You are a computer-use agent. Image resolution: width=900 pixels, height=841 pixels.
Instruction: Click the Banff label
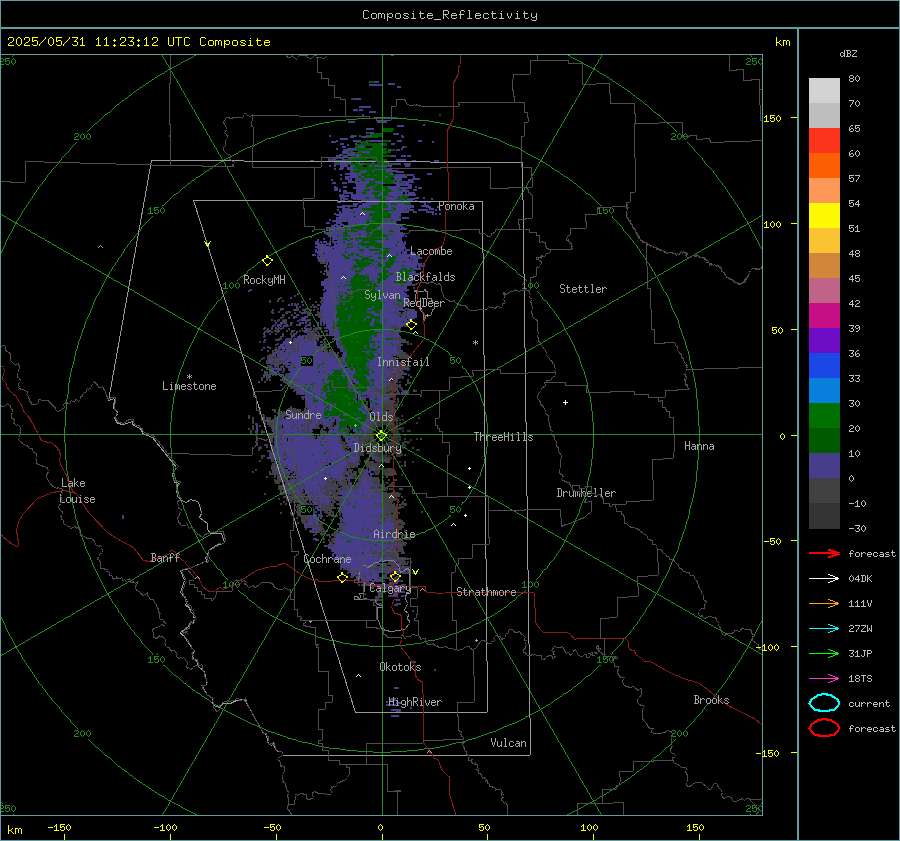[x=165, y=557]
